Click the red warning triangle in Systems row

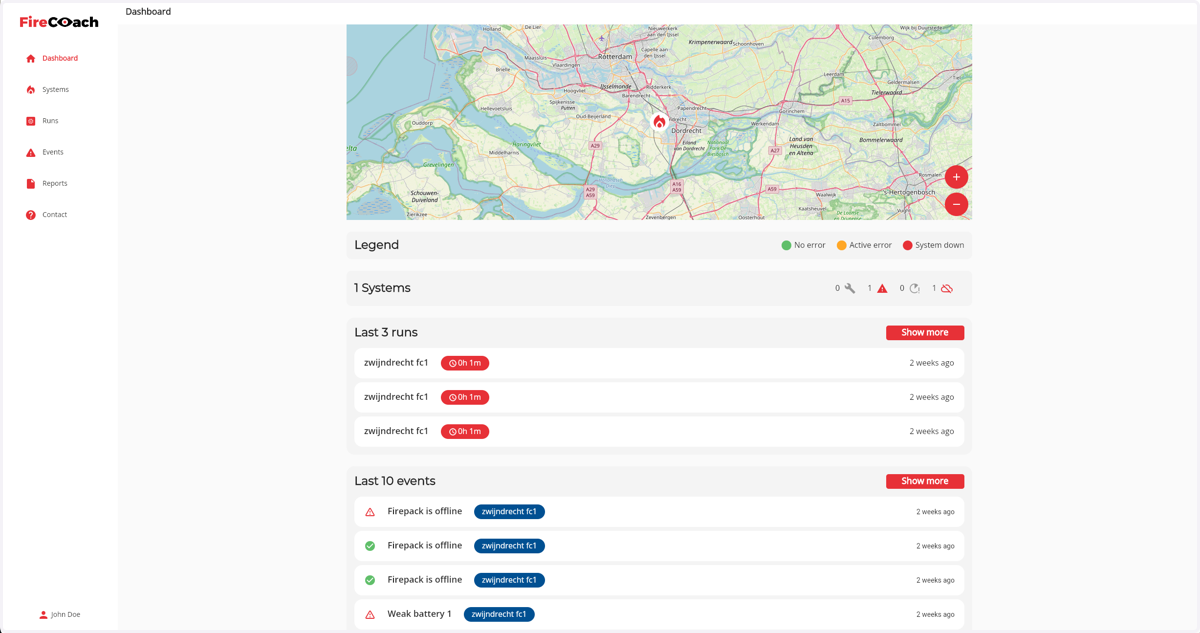coord(882,288)
